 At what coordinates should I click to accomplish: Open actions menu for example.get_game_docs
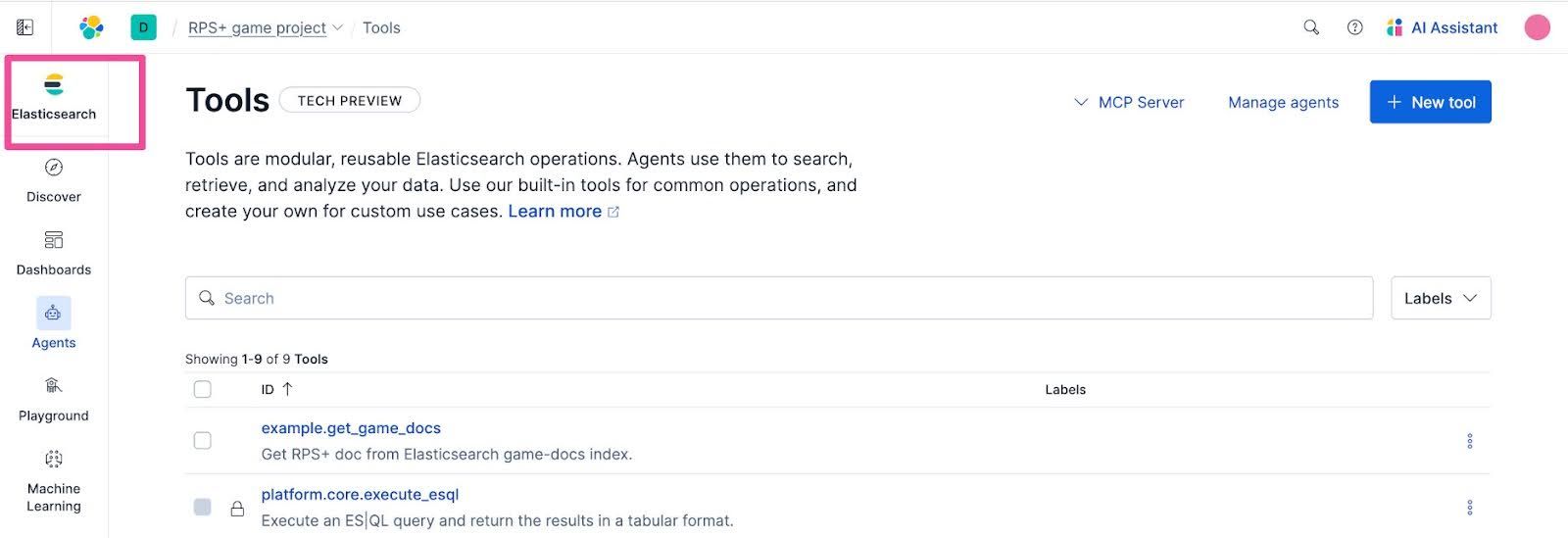point(1469,441)
